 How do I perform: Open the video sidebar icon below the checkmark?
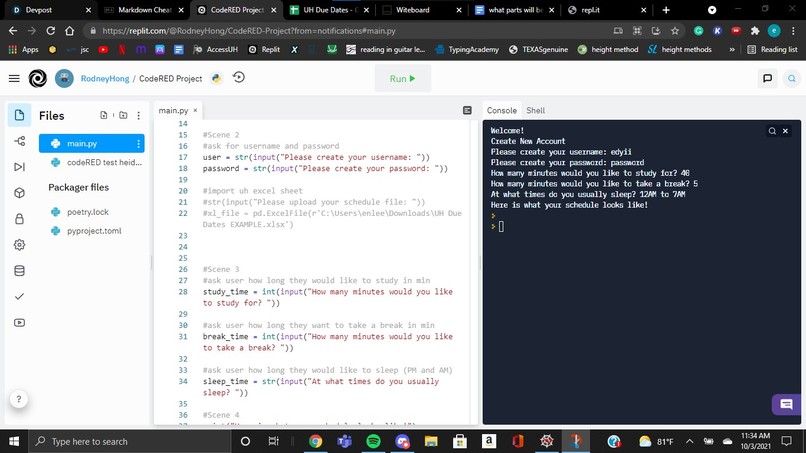point(20,322)
